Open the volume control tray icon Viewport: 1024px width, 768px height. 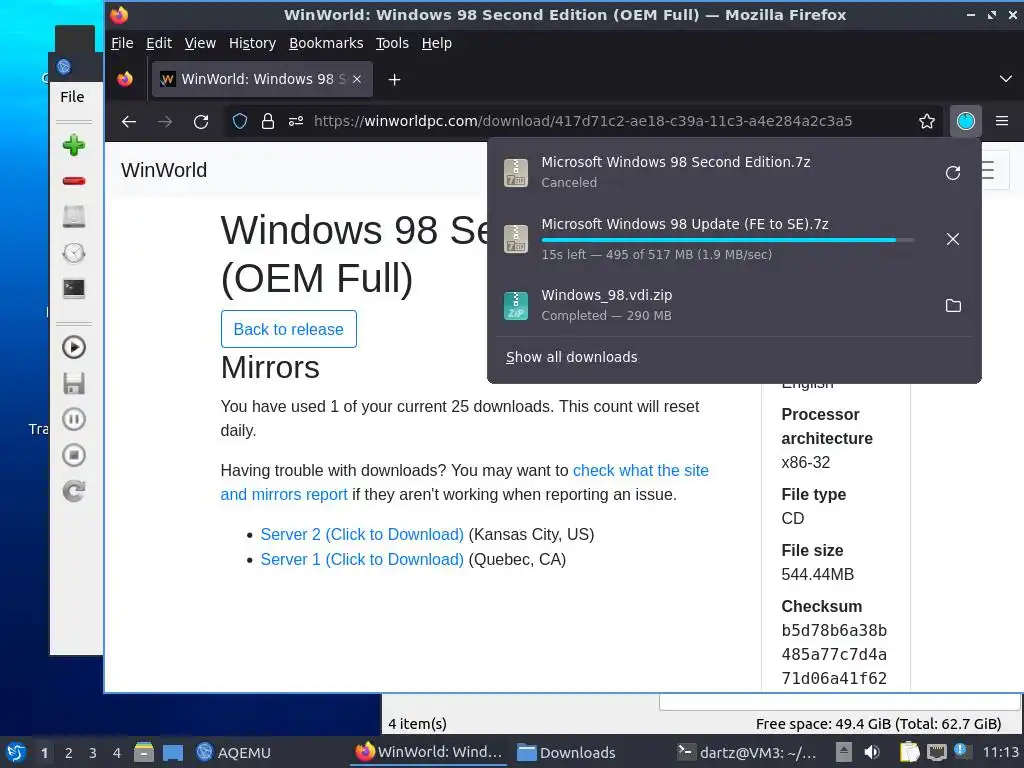[x=872, y=752]
